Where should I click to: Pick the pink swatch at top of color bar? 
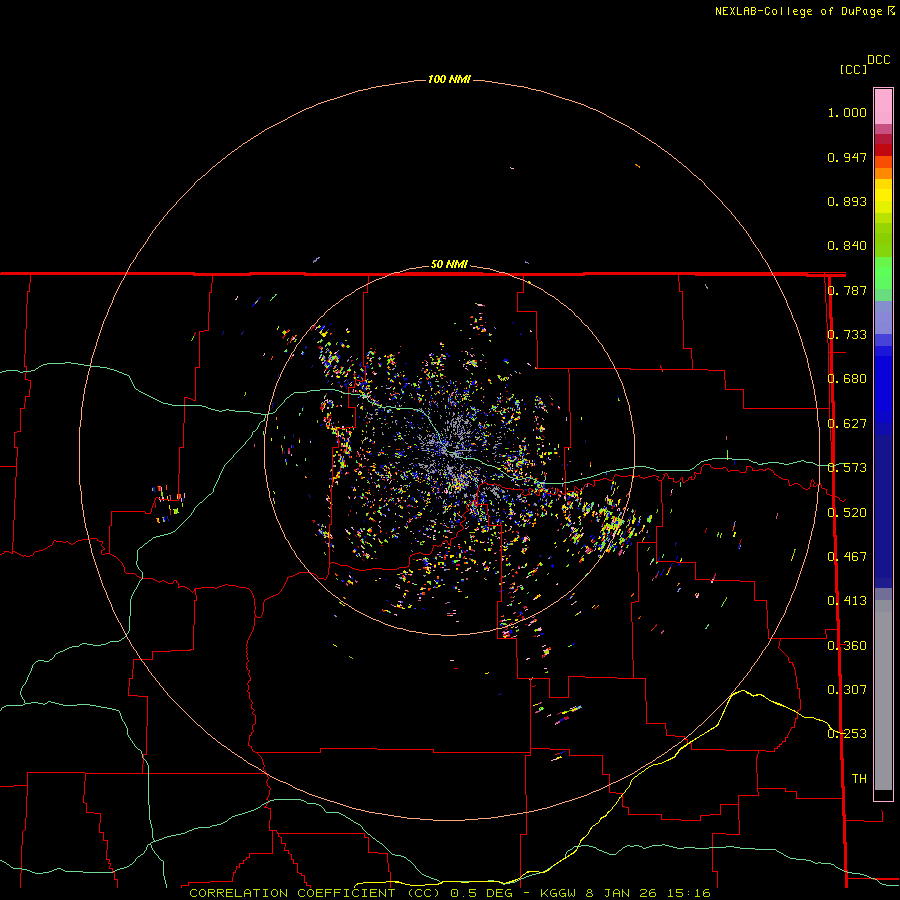click(883, 107)
